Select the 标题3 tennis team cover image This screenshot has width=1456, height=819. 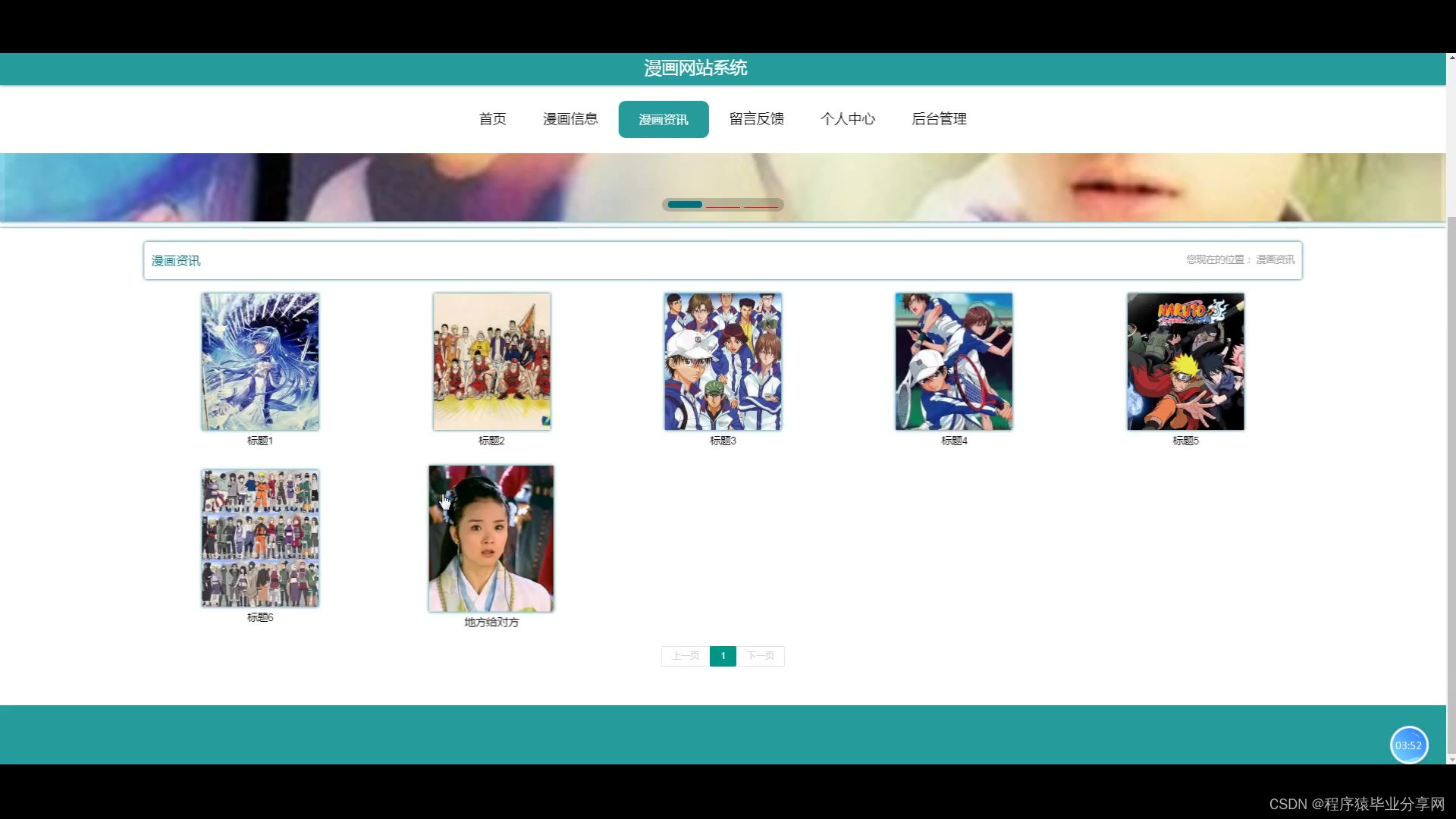[x=723, y=362]
